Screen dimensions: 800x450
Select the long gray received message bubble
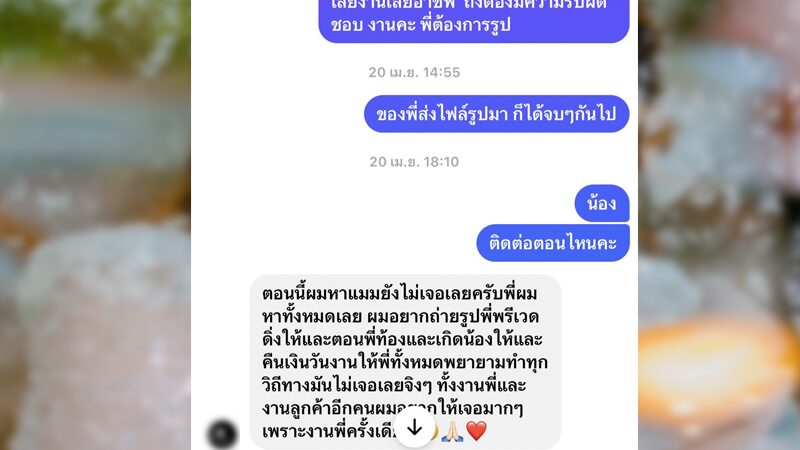click(405, 362)
